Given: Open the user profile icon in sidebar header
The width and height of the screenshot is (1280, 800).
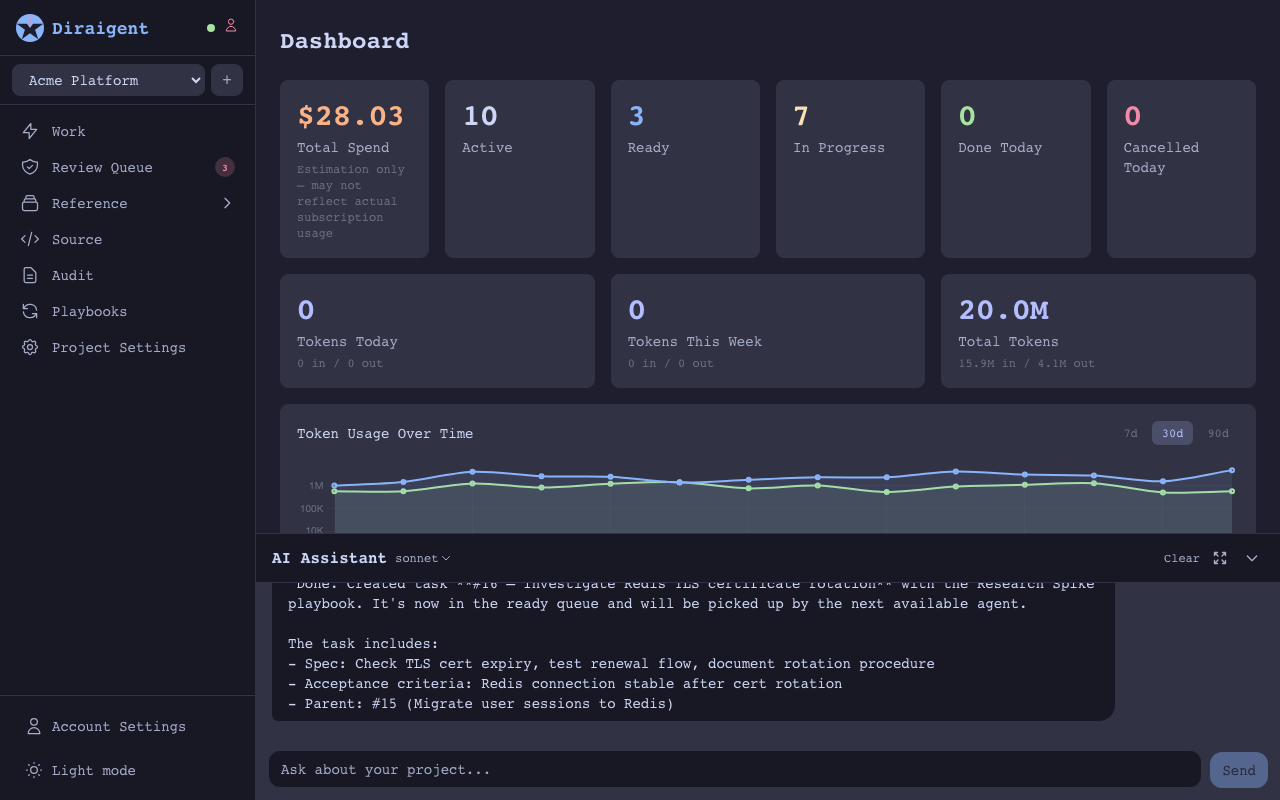Looking at the screenshot, I should [x=230, y=26].
